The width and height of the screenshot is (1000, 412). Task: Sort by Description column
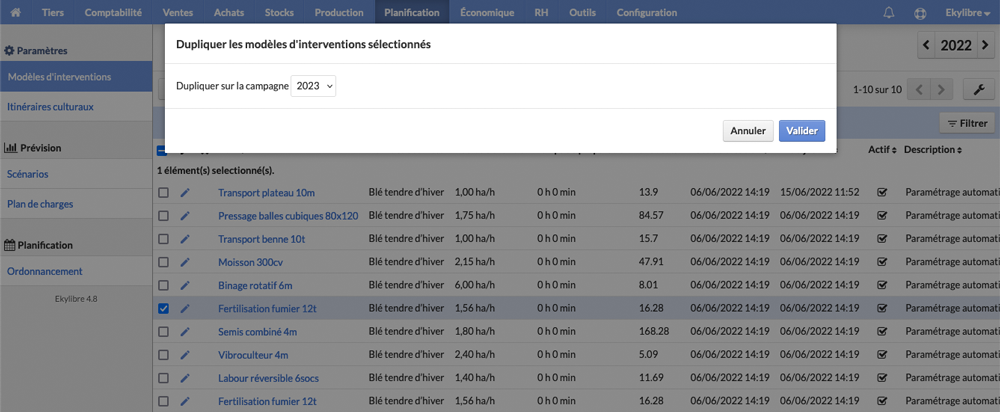point(933,150)
